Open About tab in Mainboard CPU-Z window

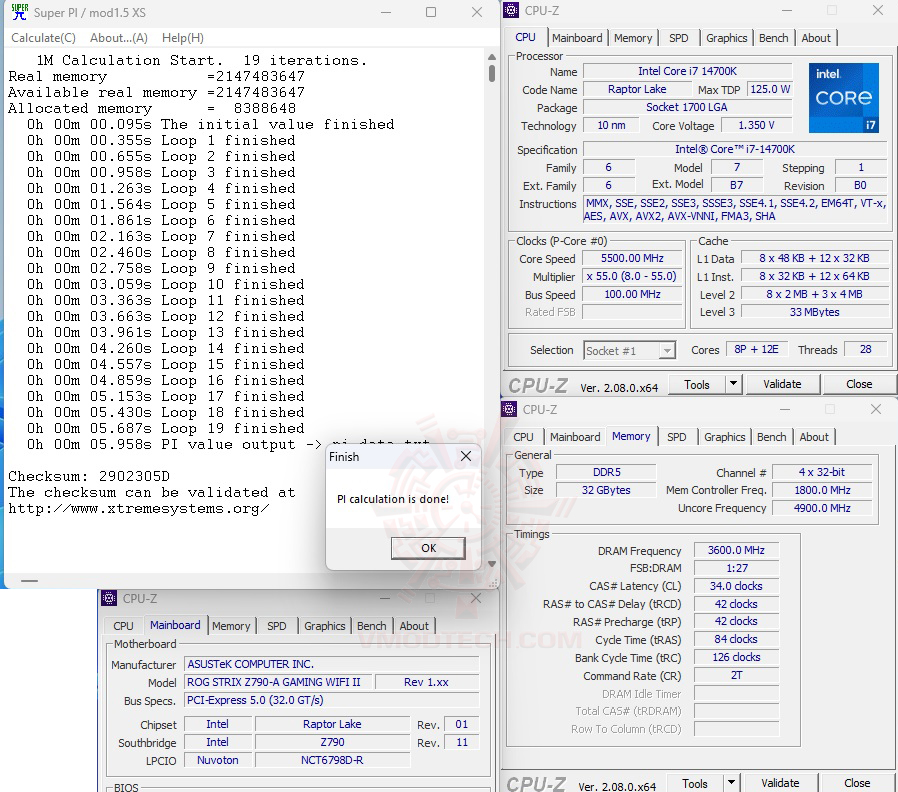pyautogui.click(x=413, y=626)
